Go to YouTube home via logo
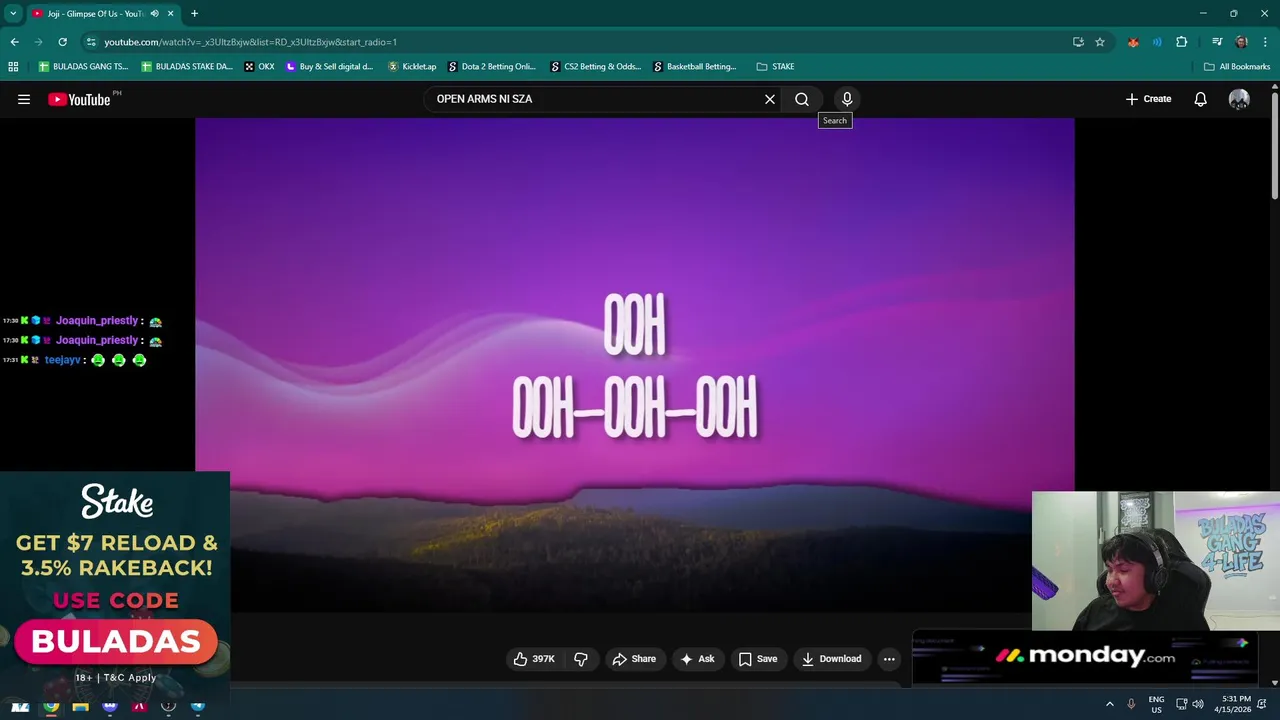 point(80,99)
